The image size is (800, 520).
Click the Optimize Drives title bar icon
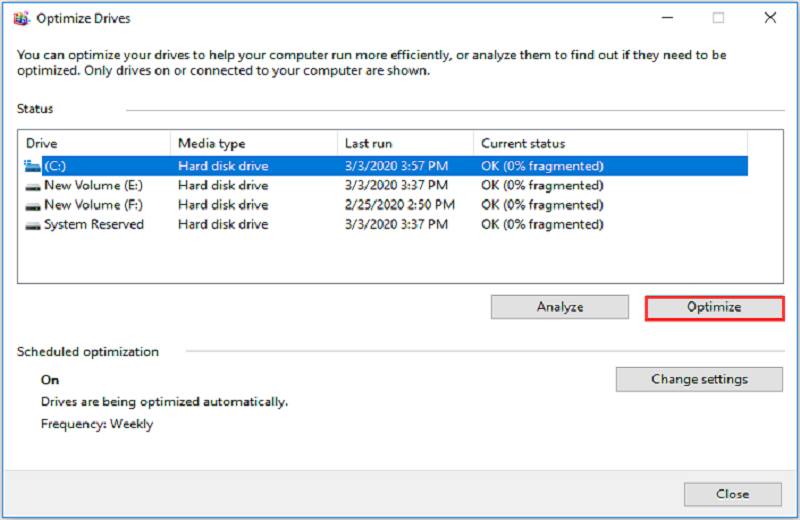coord(22,18)
